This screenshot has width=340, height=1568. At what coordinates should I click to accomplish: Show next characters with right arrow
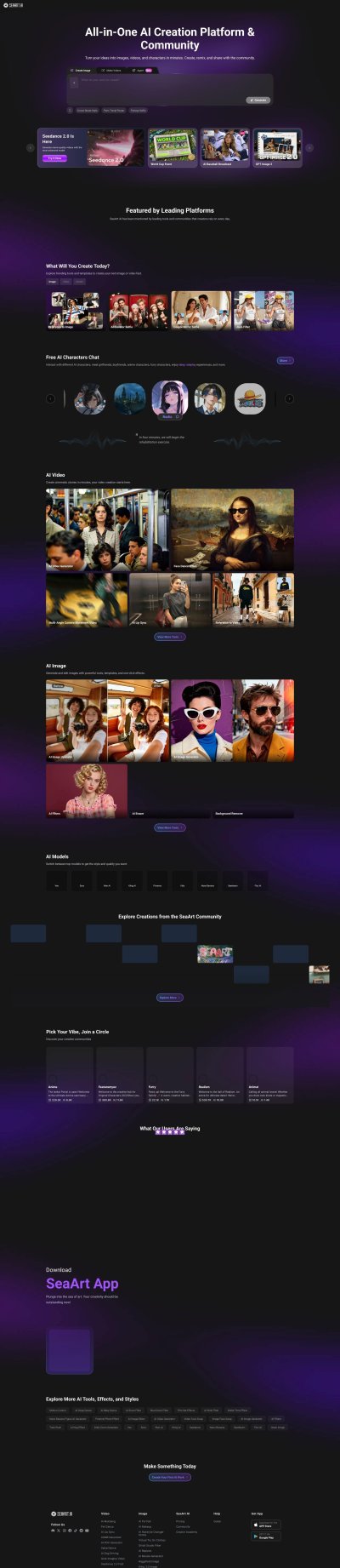[x=289, y=398]
